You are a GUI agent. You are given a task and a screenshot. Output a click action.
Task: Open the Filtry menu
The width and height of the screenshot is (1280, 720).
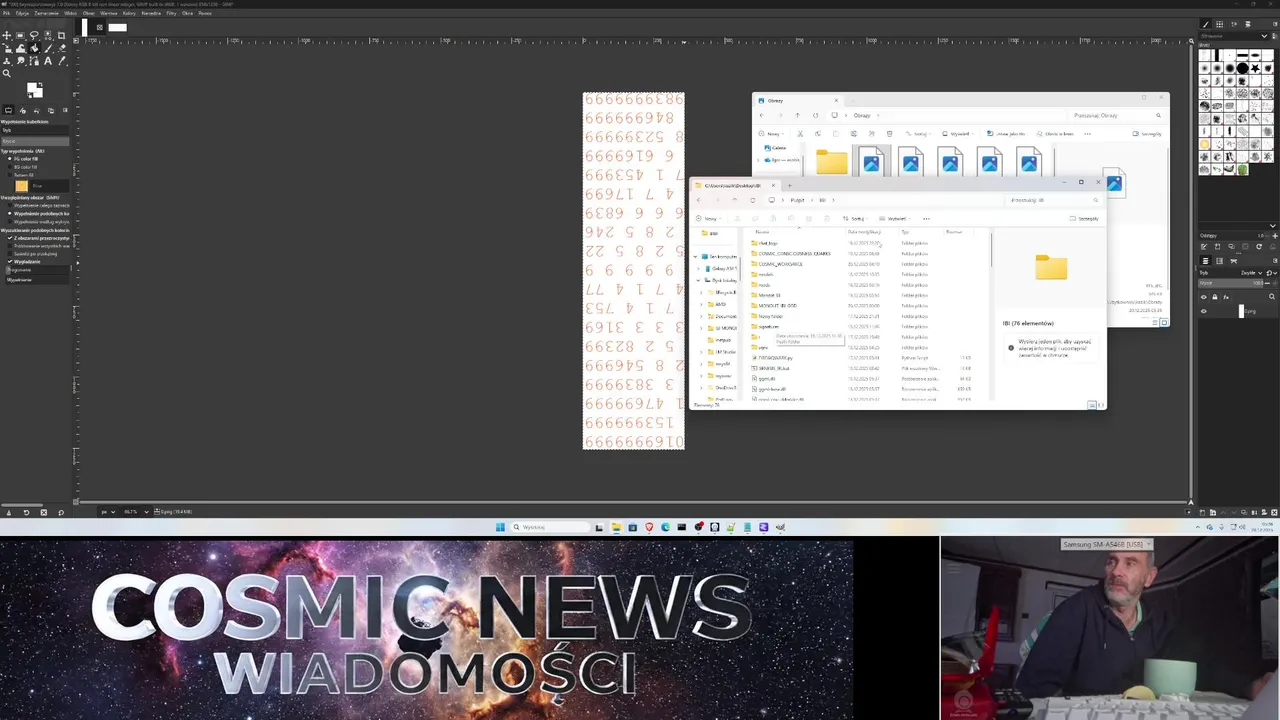[171, 13]
